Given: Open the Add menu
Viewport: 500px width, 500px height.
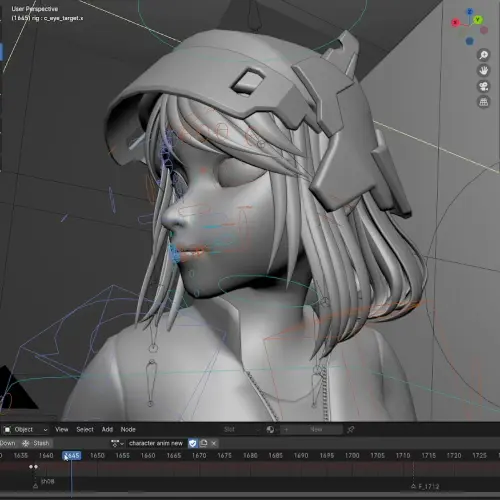Looking at the screenshot, I should 107,430.
